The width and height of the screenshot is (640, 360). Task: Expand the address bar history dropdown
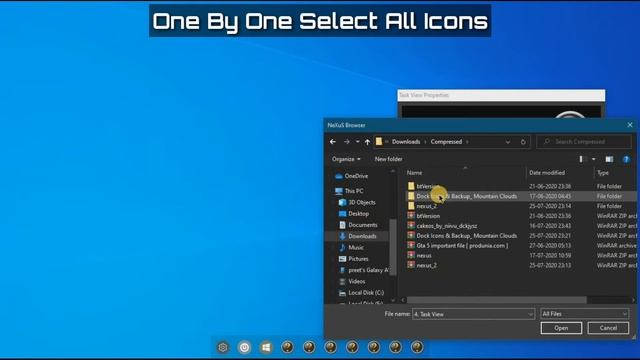(x=508, y=142)
